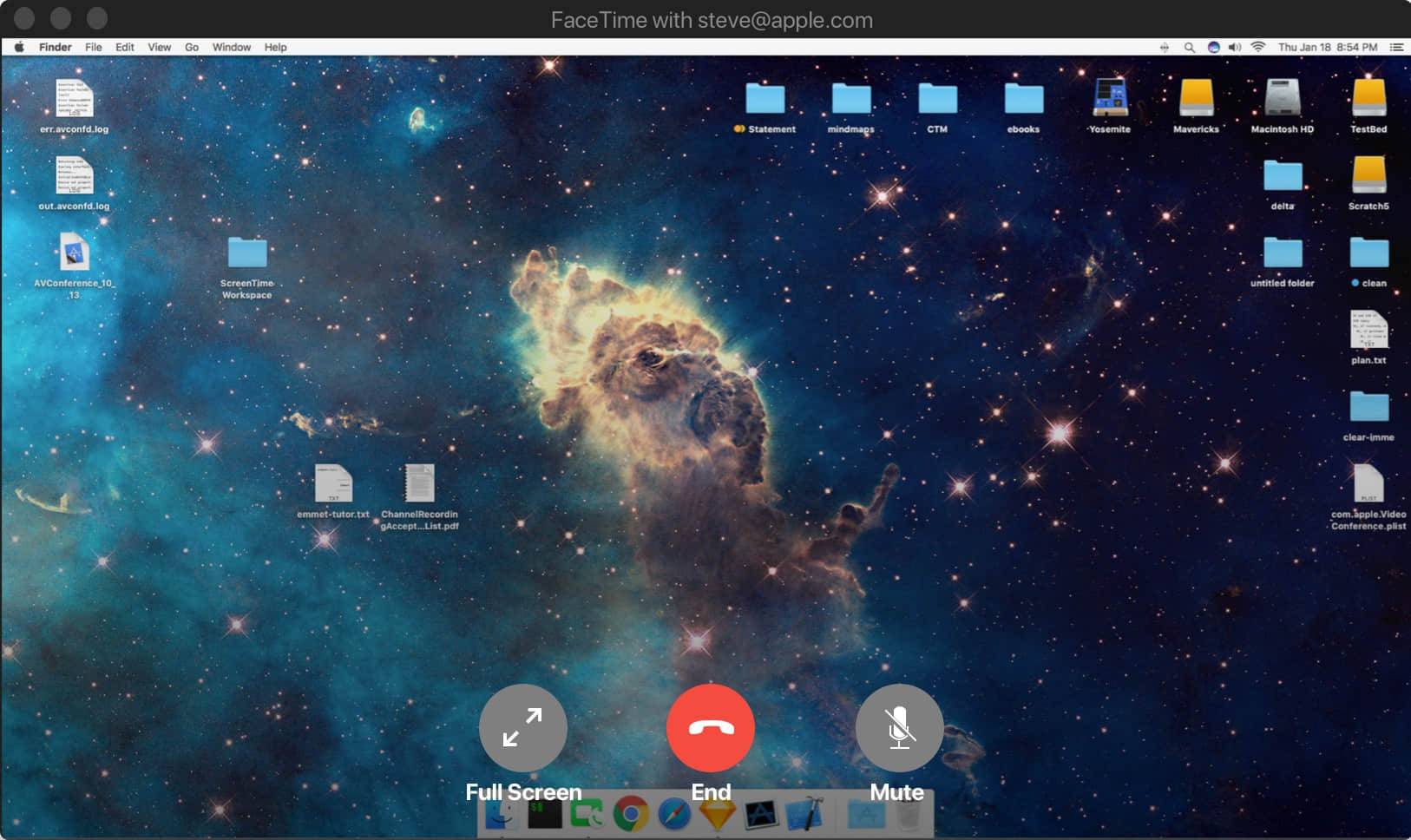The width and height of the screenshot is (1411, 840).
Task: Open the Finder menu
Action: click(55, 47)
